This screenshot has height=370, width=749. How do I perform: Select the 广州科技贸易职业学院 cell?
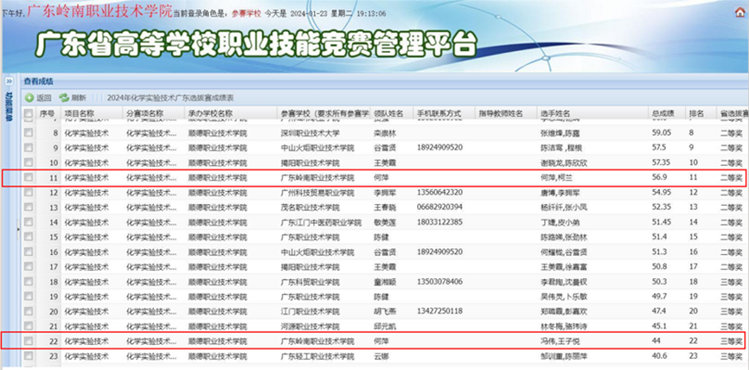(318, 192)
